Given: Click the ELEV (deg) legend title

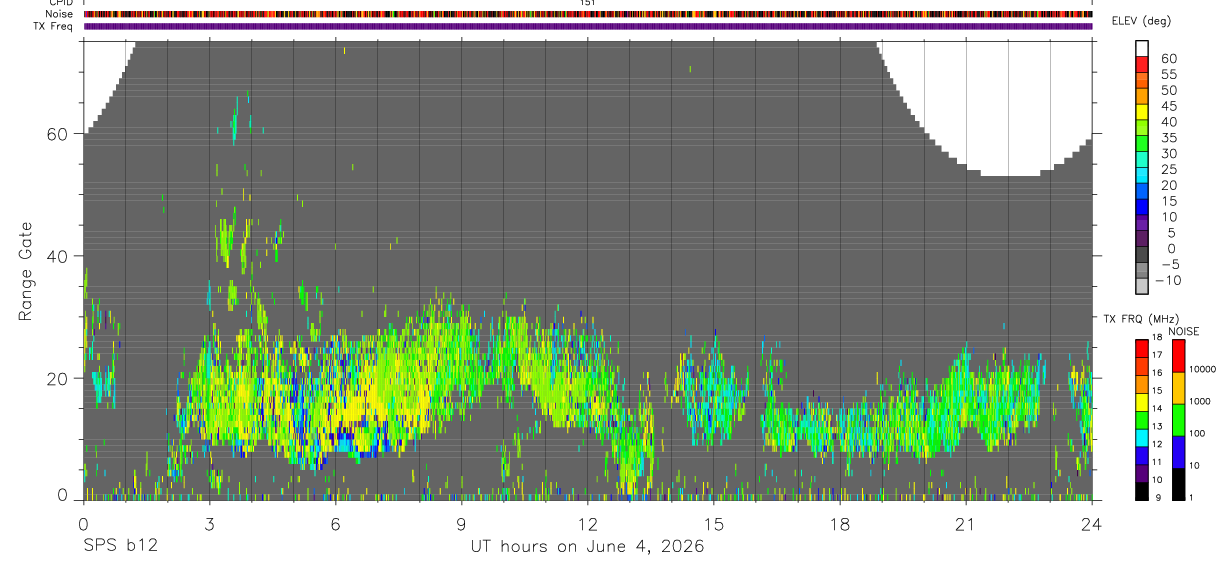Looking at the screenshot, I should coord(1142,21).
